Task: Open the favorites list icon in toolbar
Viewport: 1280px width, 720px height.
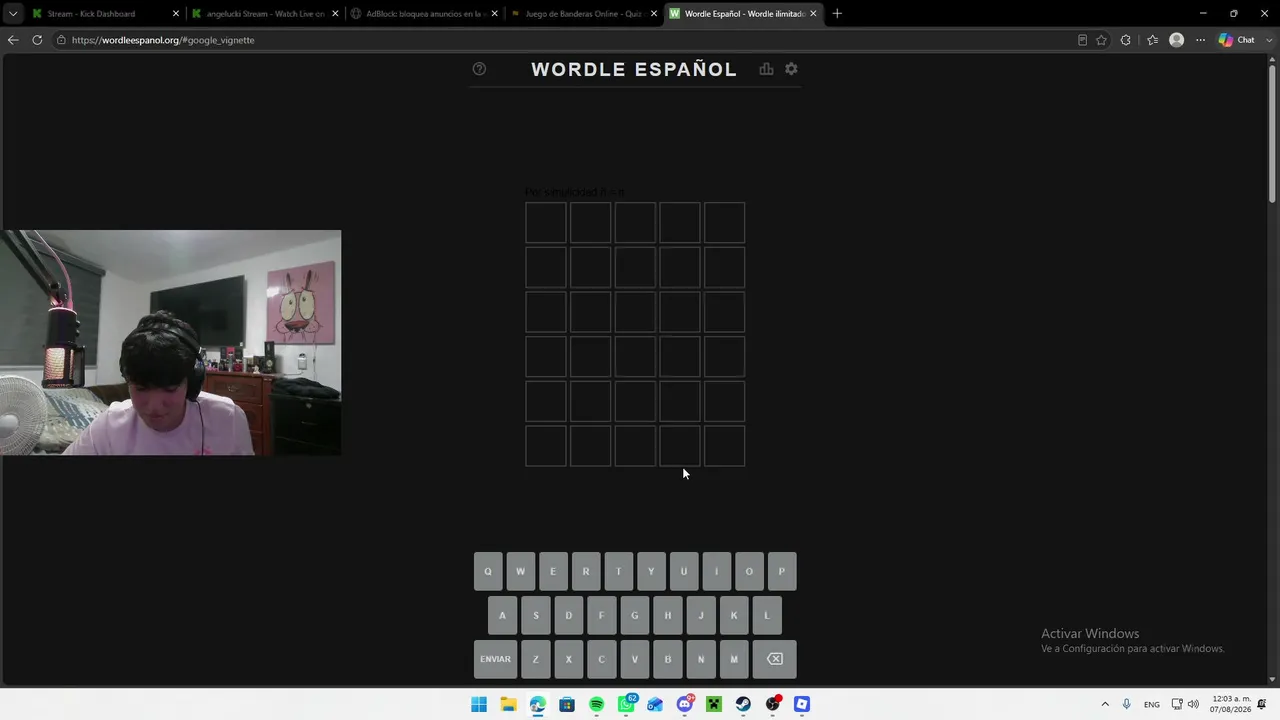Action: click(x=1152, y=40)
